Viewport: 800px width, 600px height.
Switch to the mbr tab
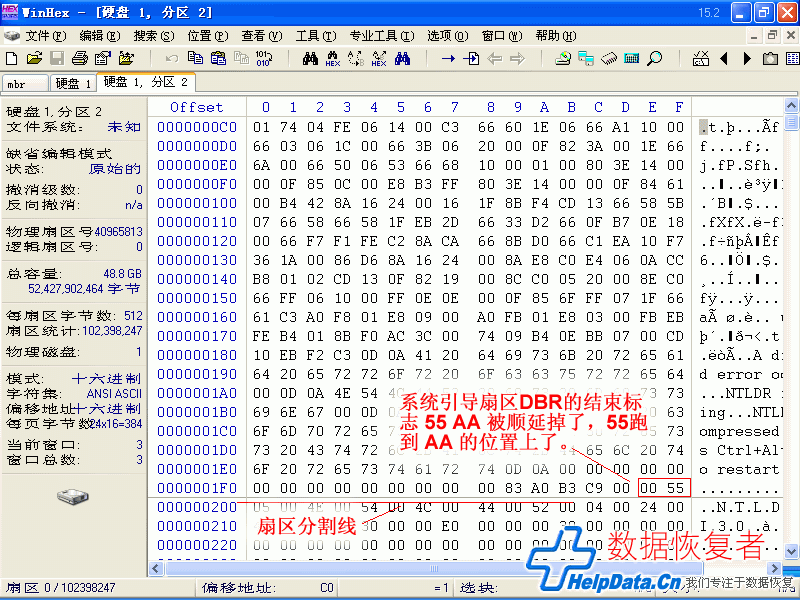coord(26,83)
